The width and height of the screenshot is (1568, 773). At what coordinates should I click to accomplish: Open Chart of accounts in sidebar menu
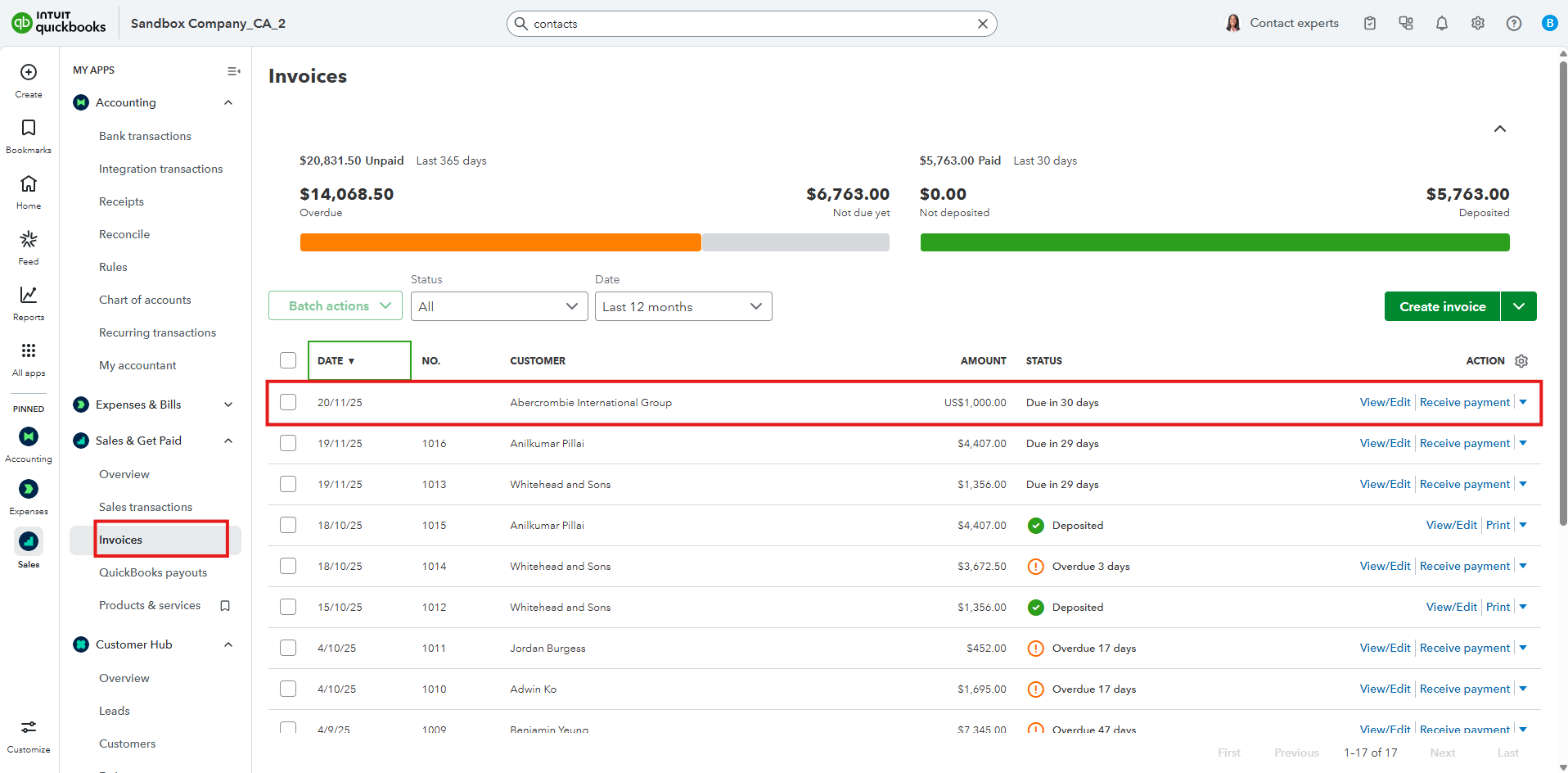click(x=145, y=300)
